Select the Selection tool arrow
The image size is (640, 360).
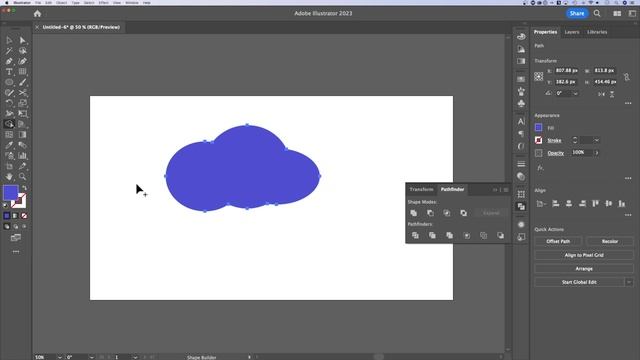(x=9, y=40)
